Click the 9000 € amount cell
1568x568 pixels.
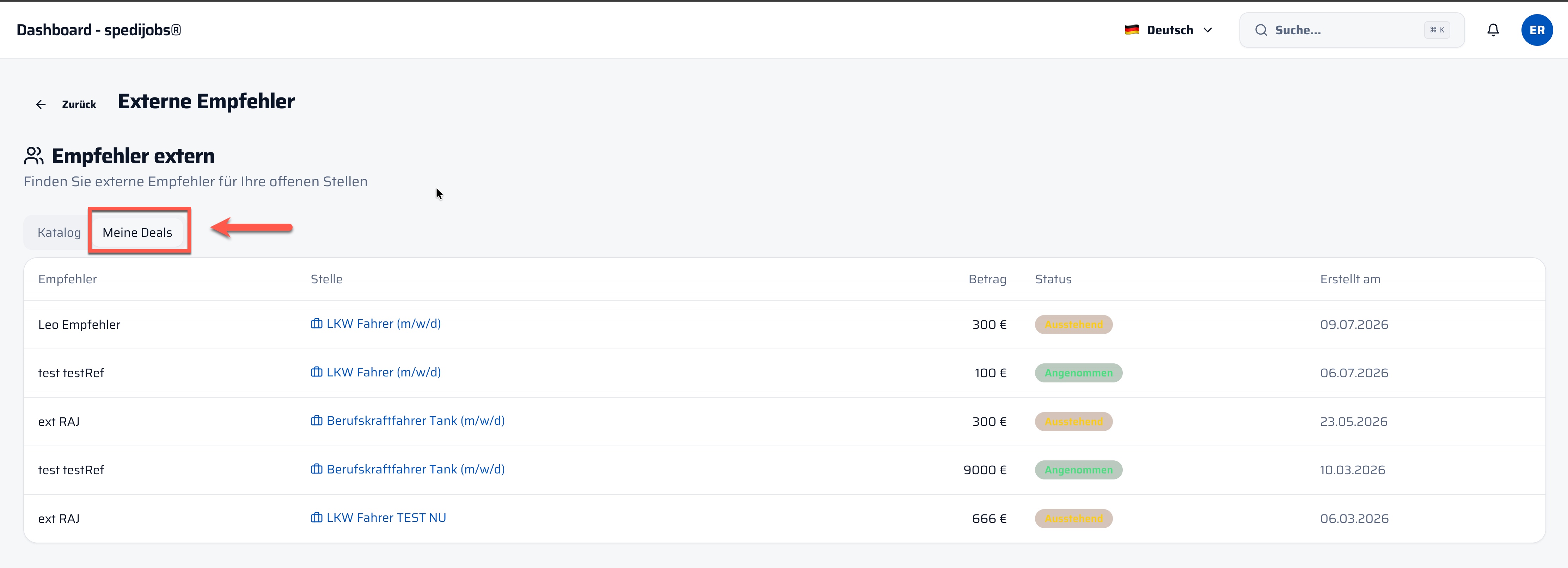pos(985,469)
